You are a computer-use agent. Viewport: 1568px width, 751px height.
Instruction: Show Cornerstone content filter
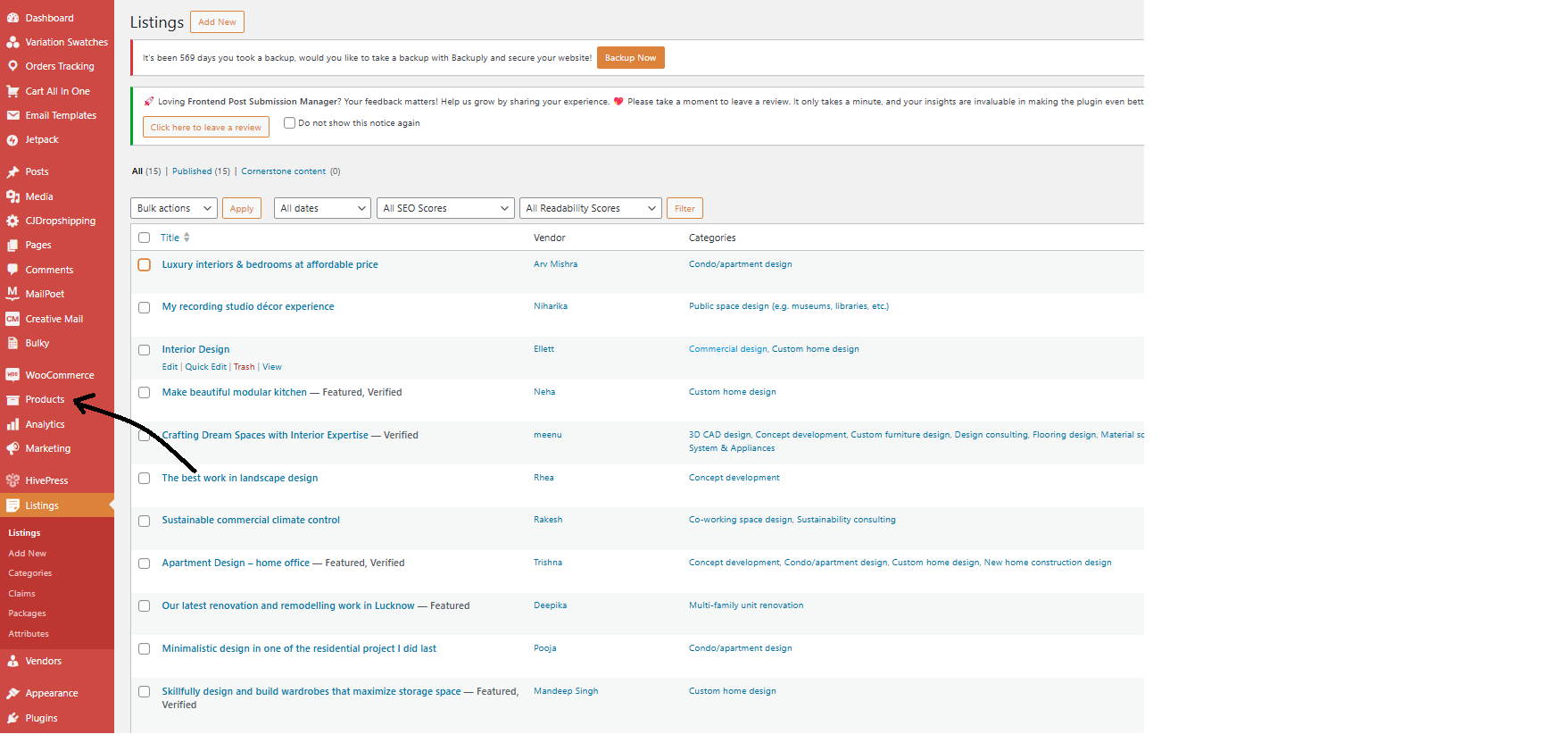point(284,171)
